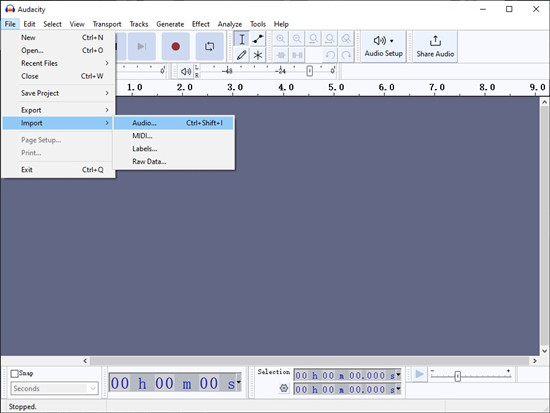The height and width of the screenshot is (413, 550).
Task: Open the Effect menu
Action: (201, 24)
